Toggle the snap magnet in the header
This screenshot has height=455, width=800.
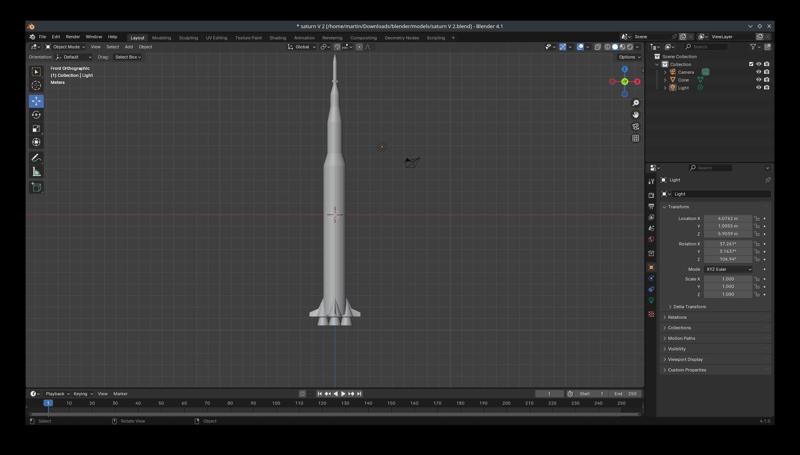click(337, 47)
